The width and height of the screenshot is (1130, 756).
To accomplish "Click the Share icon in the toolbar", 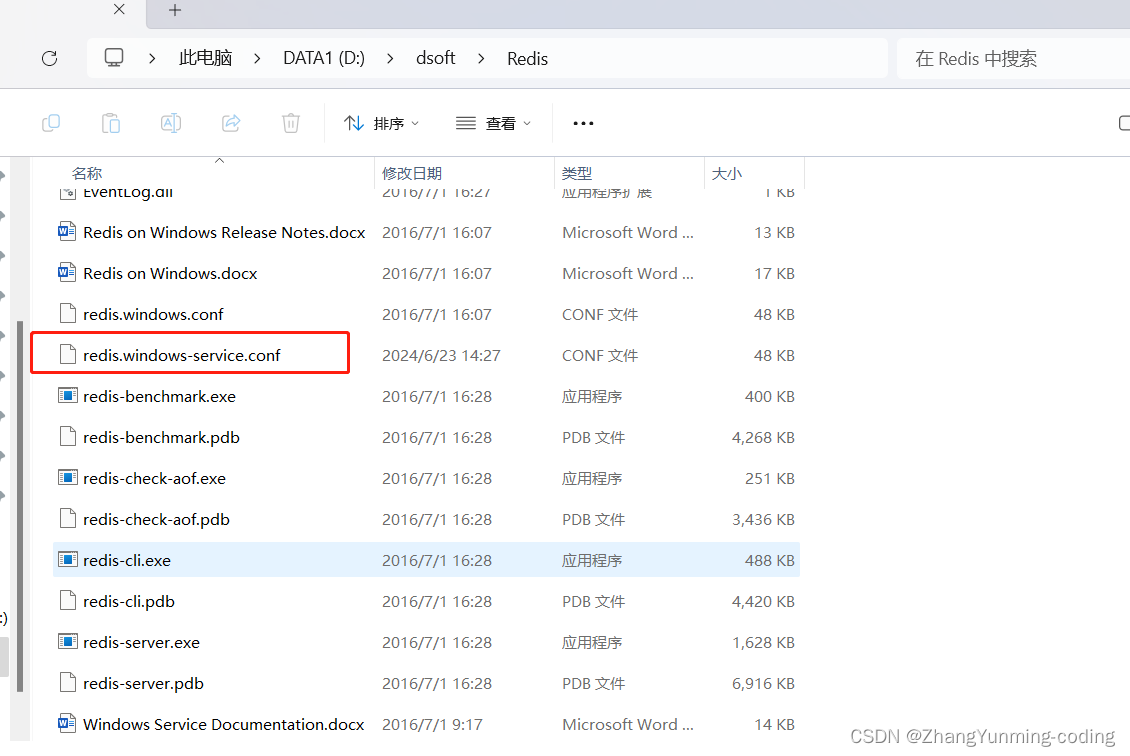I will (x=230, y=122).
